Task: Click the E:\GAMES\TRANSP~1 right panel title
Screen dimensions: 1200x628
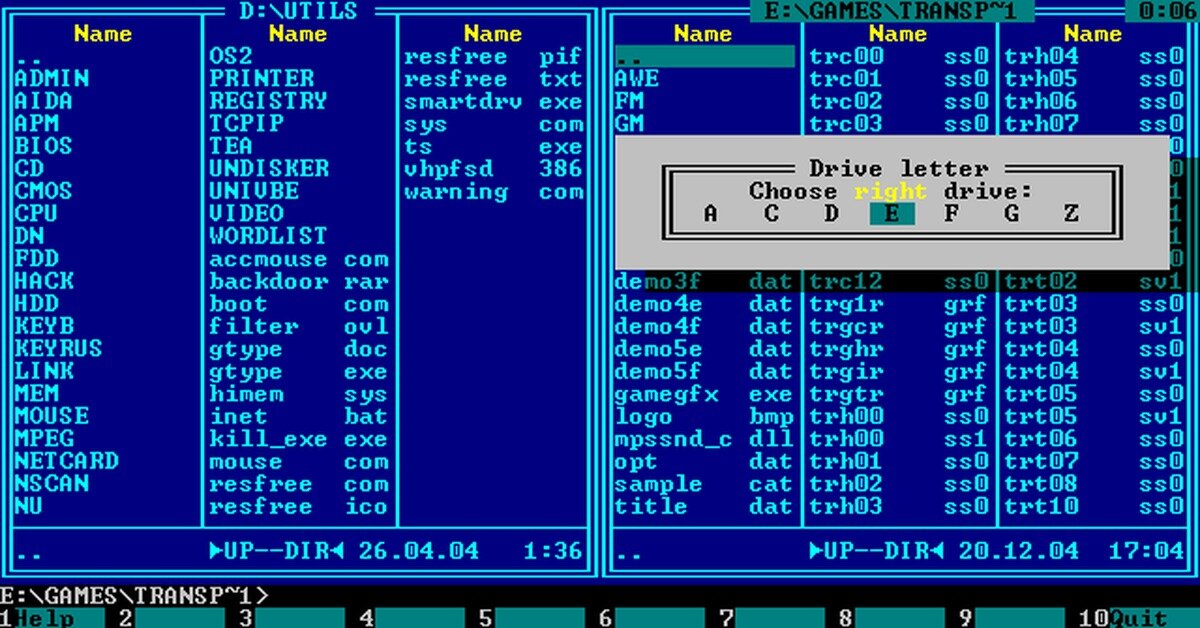Action: (892, 11)
